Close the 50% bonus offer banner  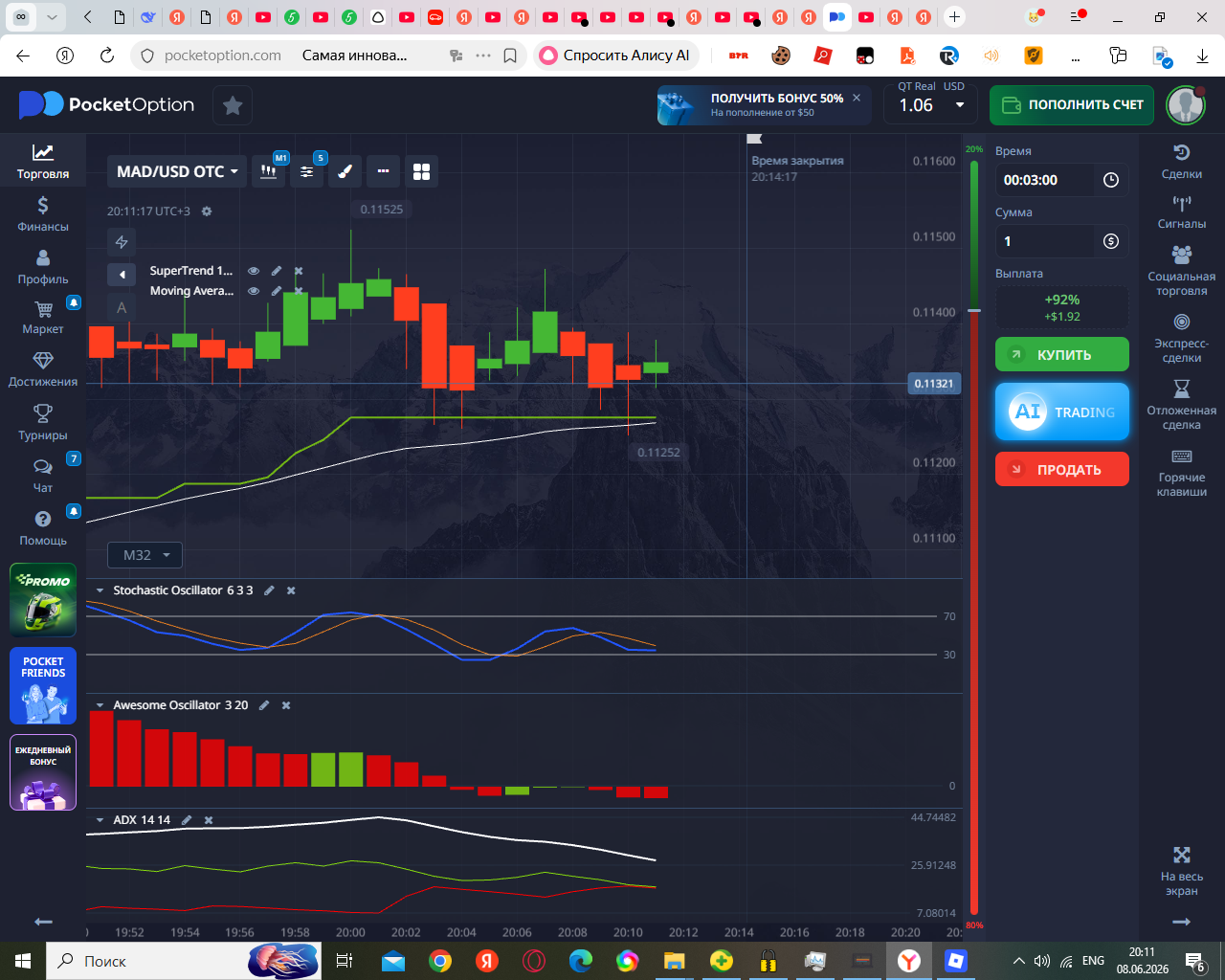pos(857,98)
